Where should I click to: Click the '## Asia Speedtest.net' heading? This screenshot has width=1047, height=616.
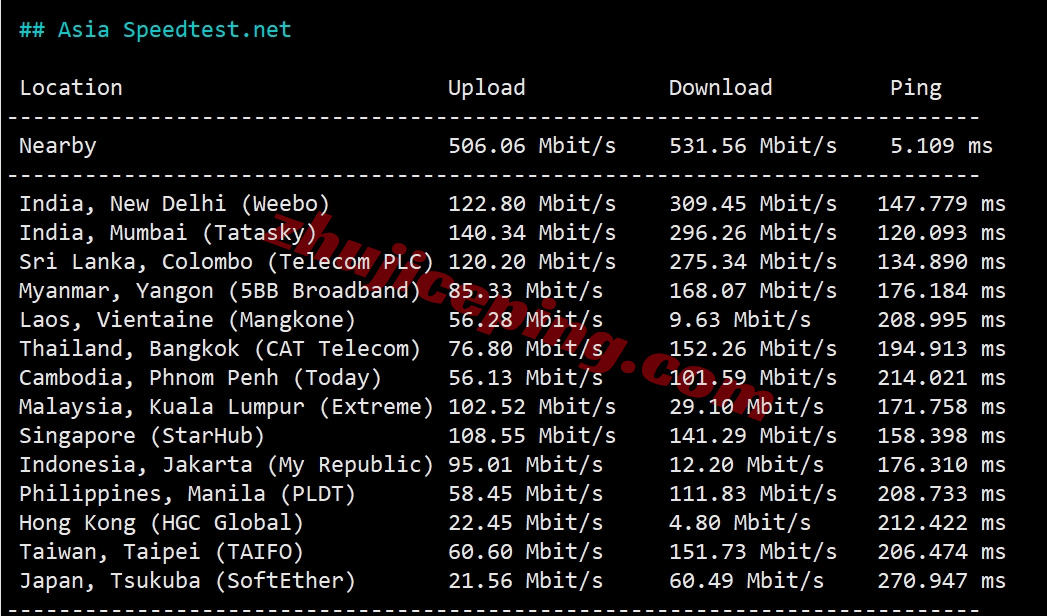pos(155,30)
